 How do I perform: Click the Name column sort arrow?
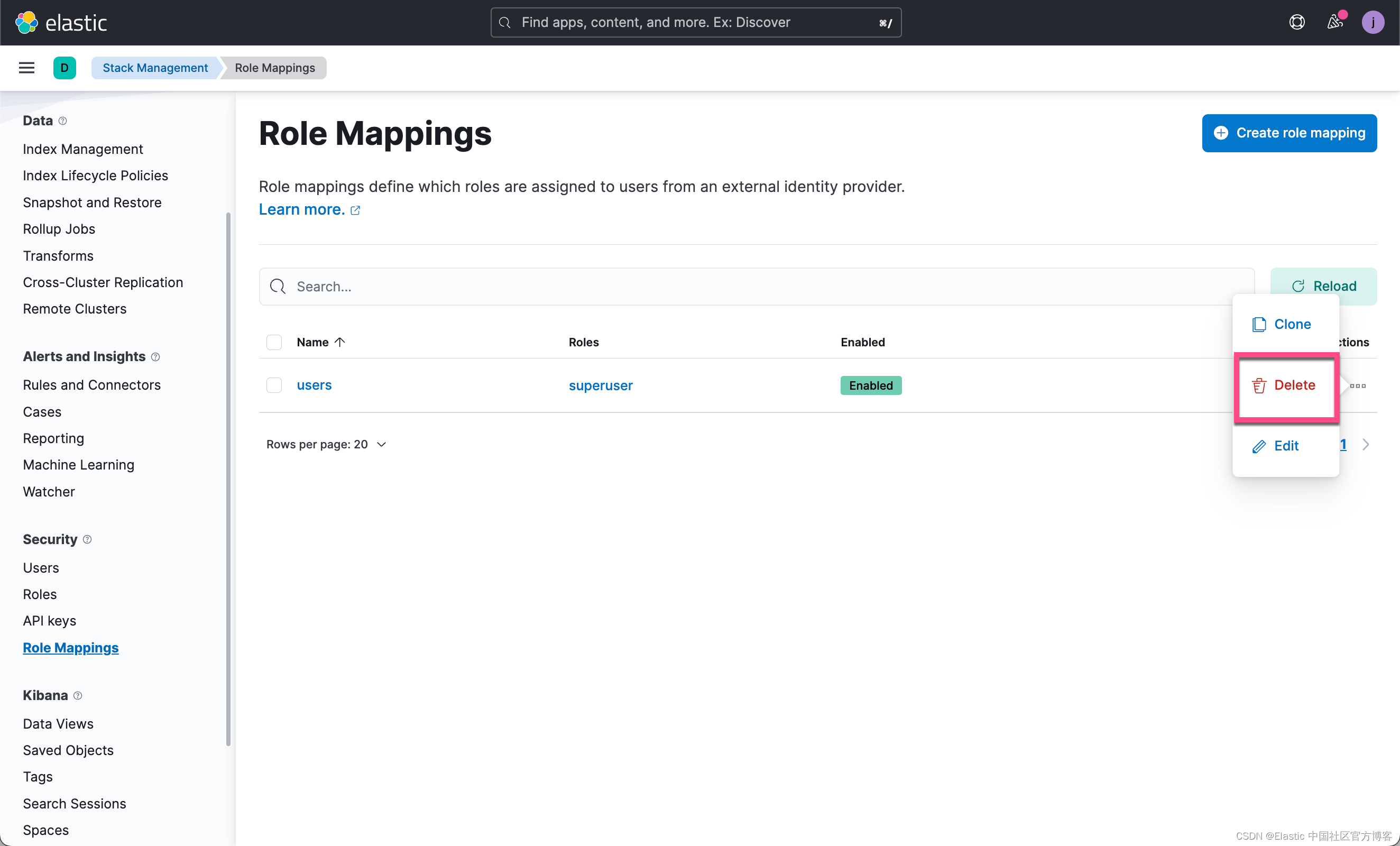[x=340, y=342]
